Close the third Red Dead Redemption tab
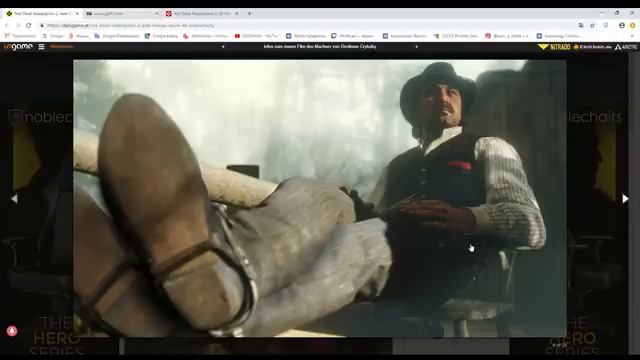This screenshot has height=360, width=640. tap(237, 13)
